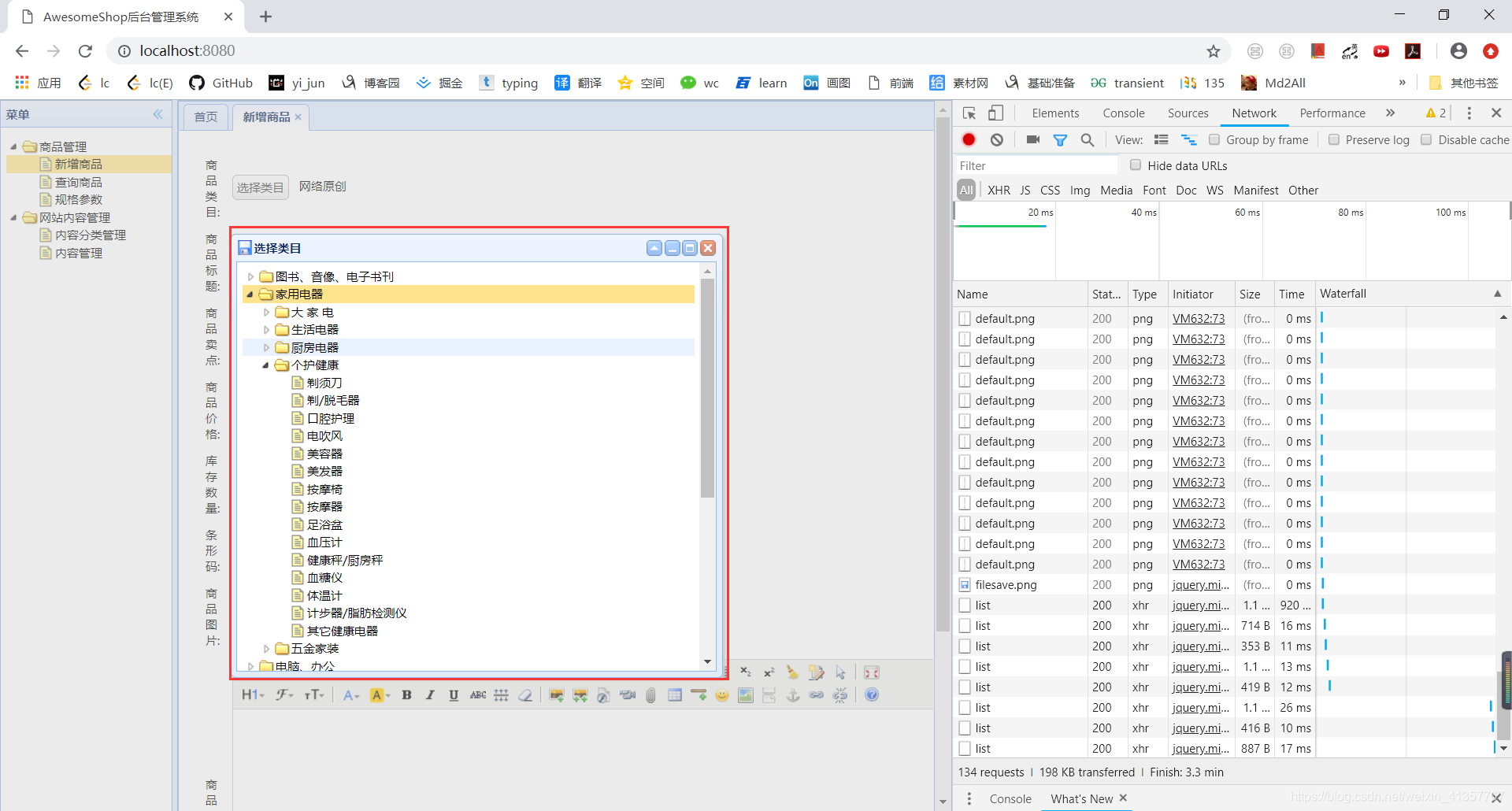Enable the Group by frame checkbox
This screenshot has height=811, width=1512.
1214,139
